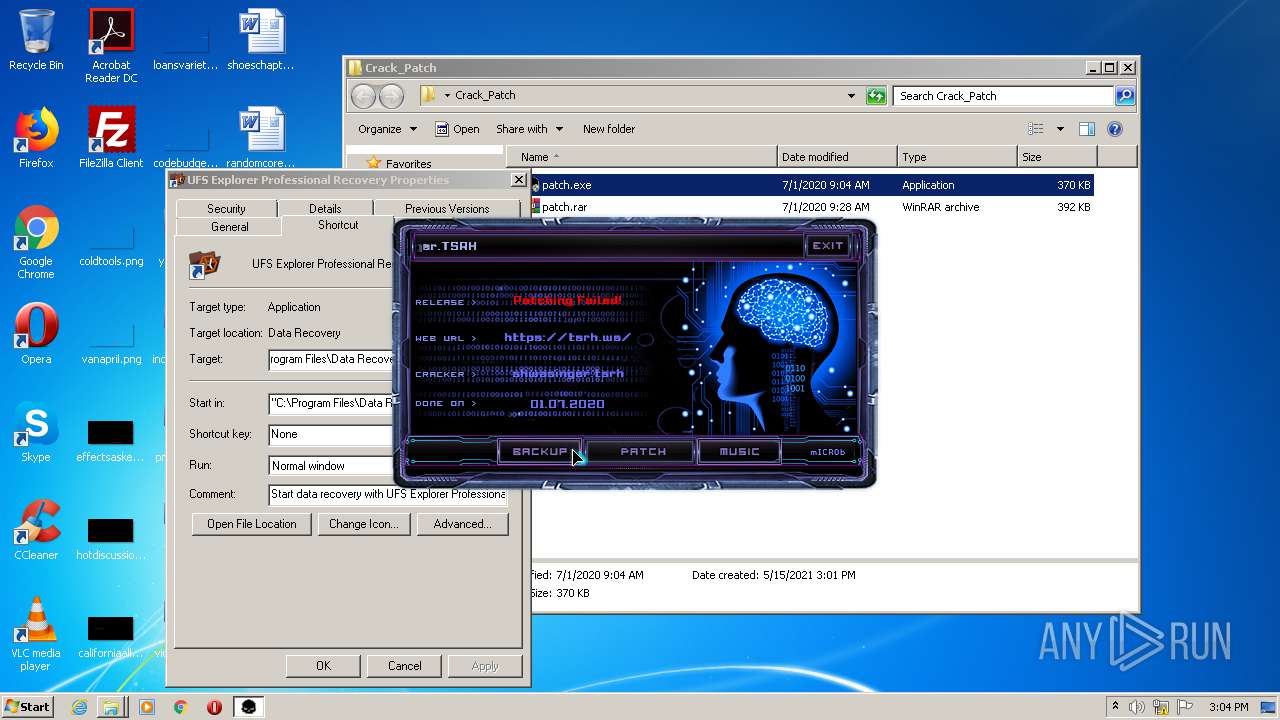Open the randomcore Word document on desktop
The image size is (1280, 720).
(x=261, y=138)
